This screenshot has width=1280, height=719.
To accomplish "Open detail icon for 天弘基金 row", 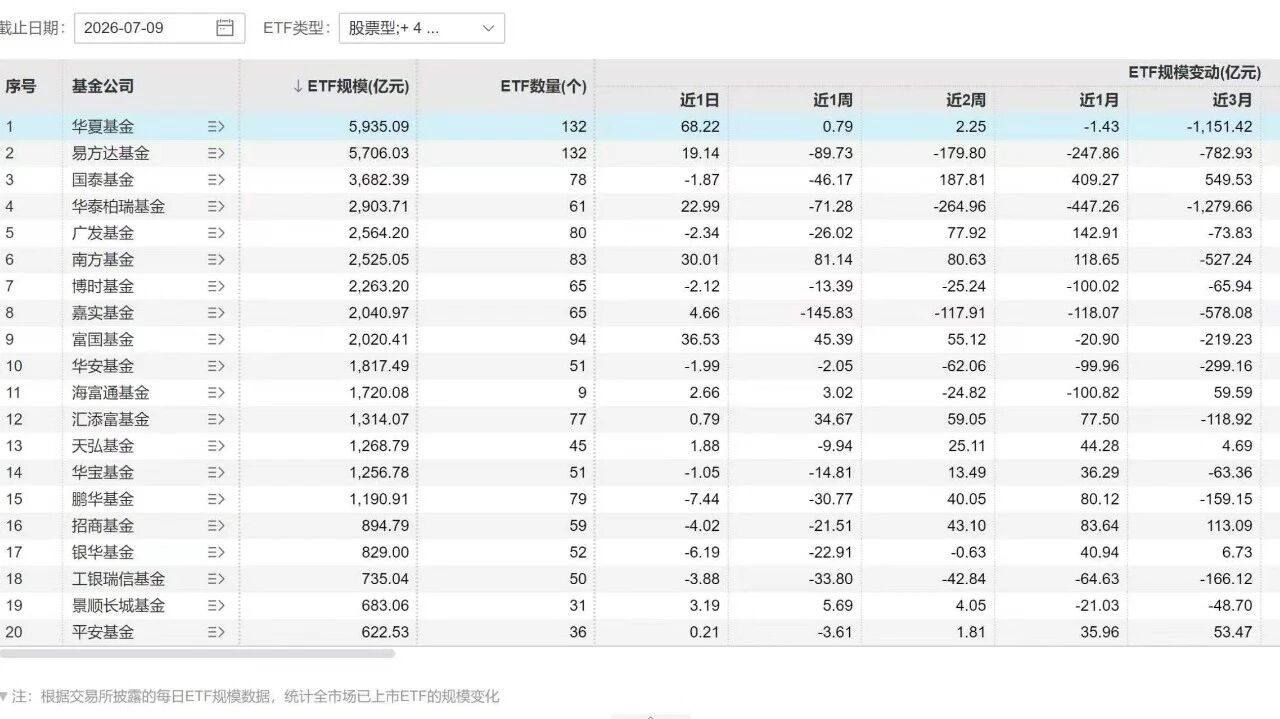I will point(216,446).
